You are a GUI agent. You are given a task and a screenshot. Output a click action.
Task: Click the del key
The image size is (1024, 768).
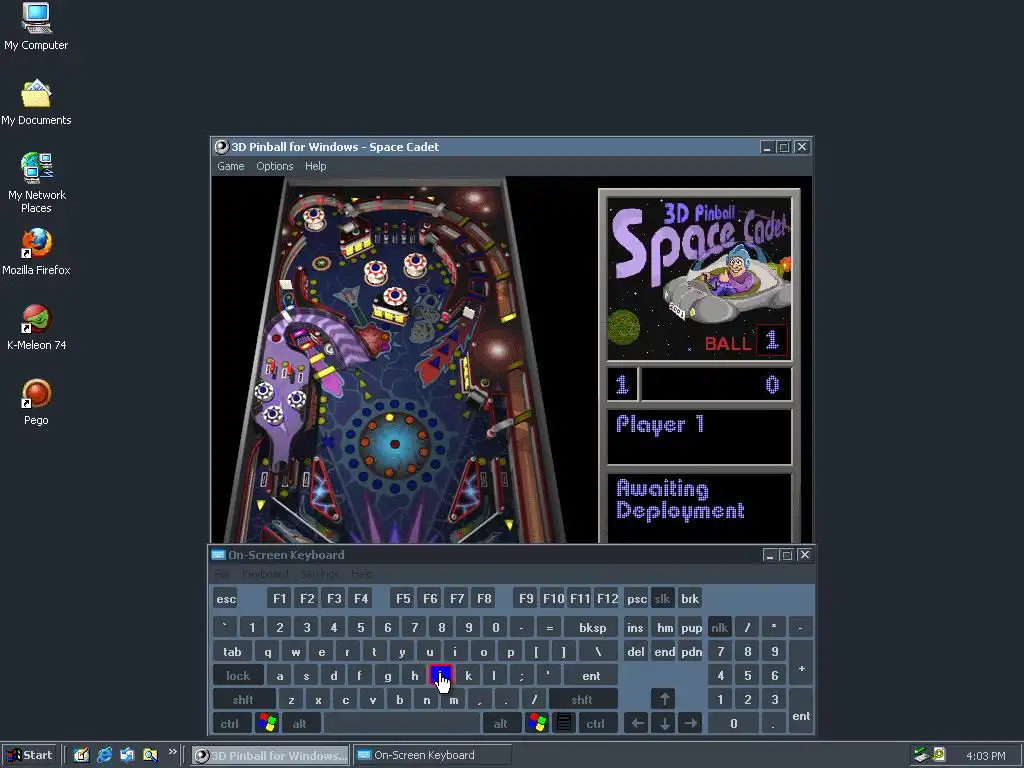tap(635, 652)
